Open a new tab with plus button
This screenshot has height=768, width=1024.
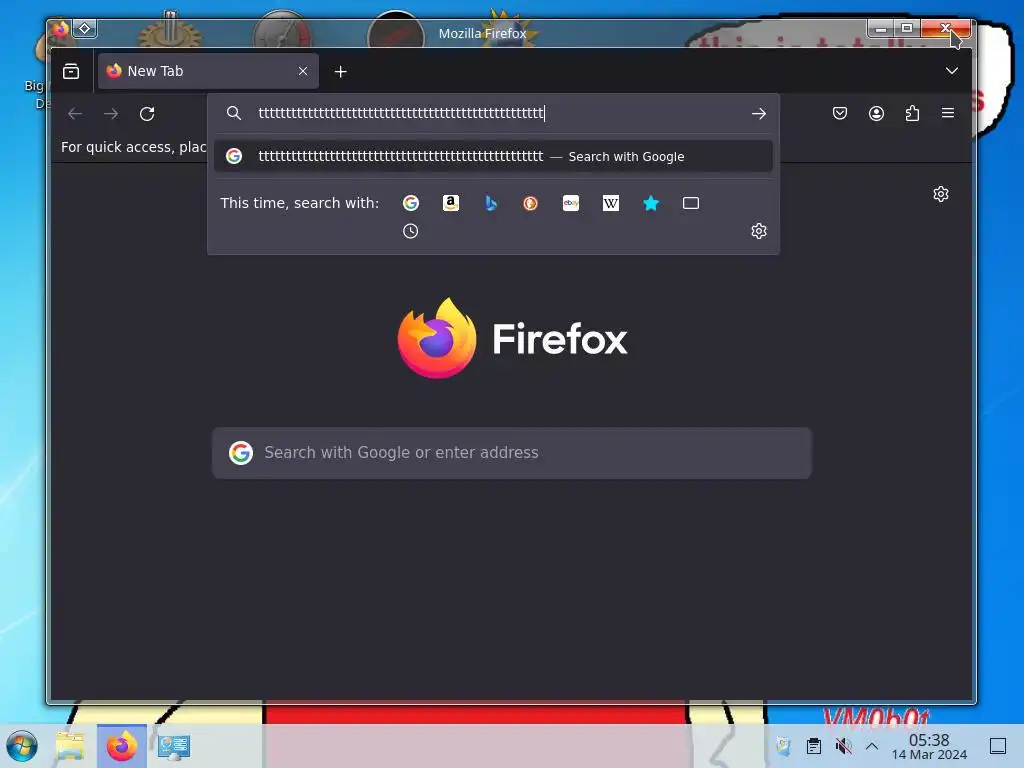click(340, 72)
